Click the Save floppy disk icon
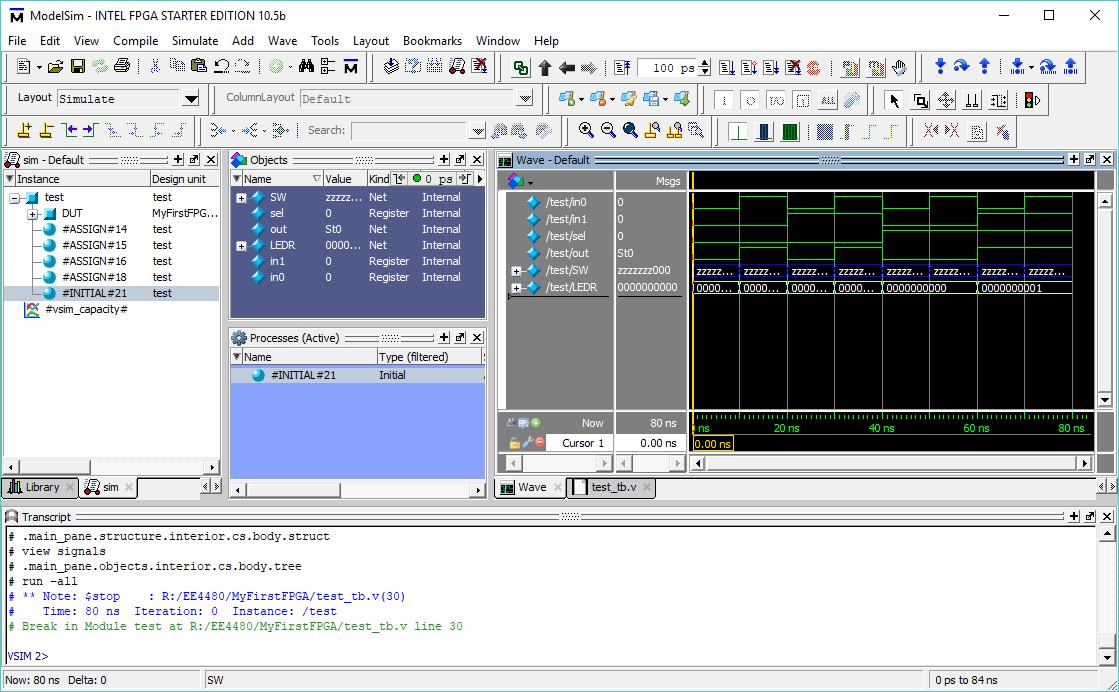The height and width of the screenshot is (692, 1119). click(77, 67)
